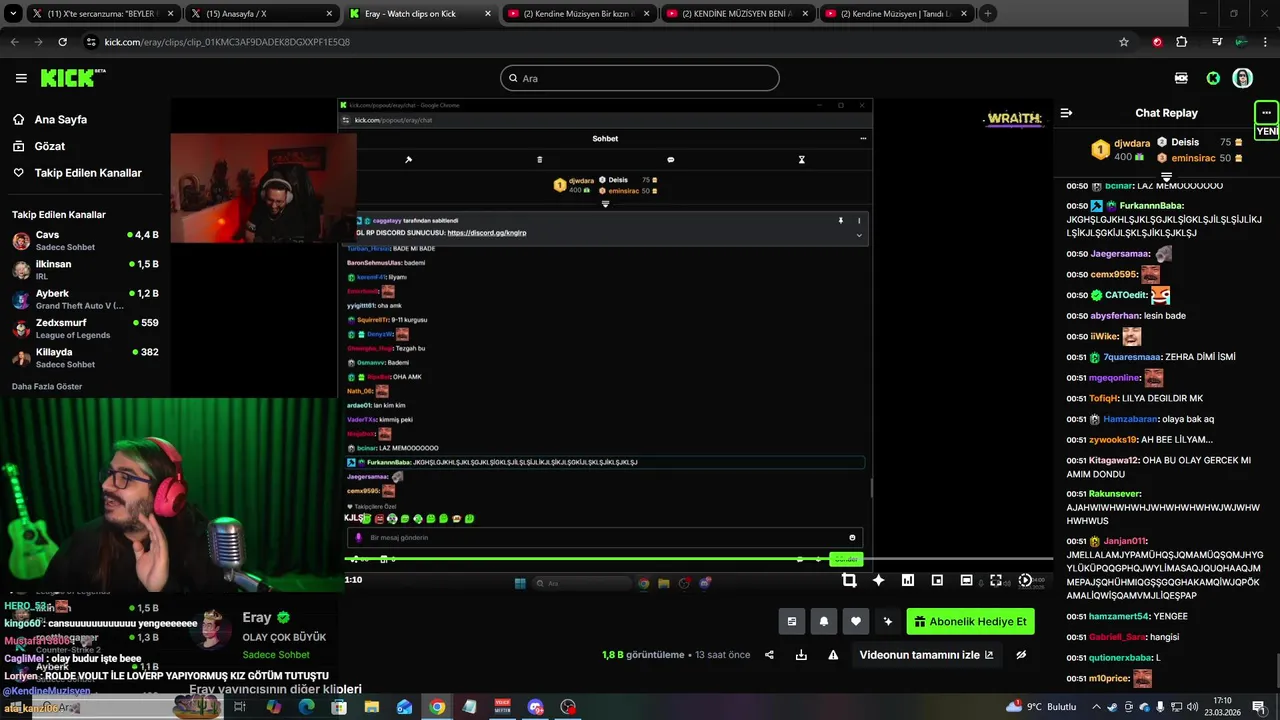Open Gözat in sidebar

[50, 146]
